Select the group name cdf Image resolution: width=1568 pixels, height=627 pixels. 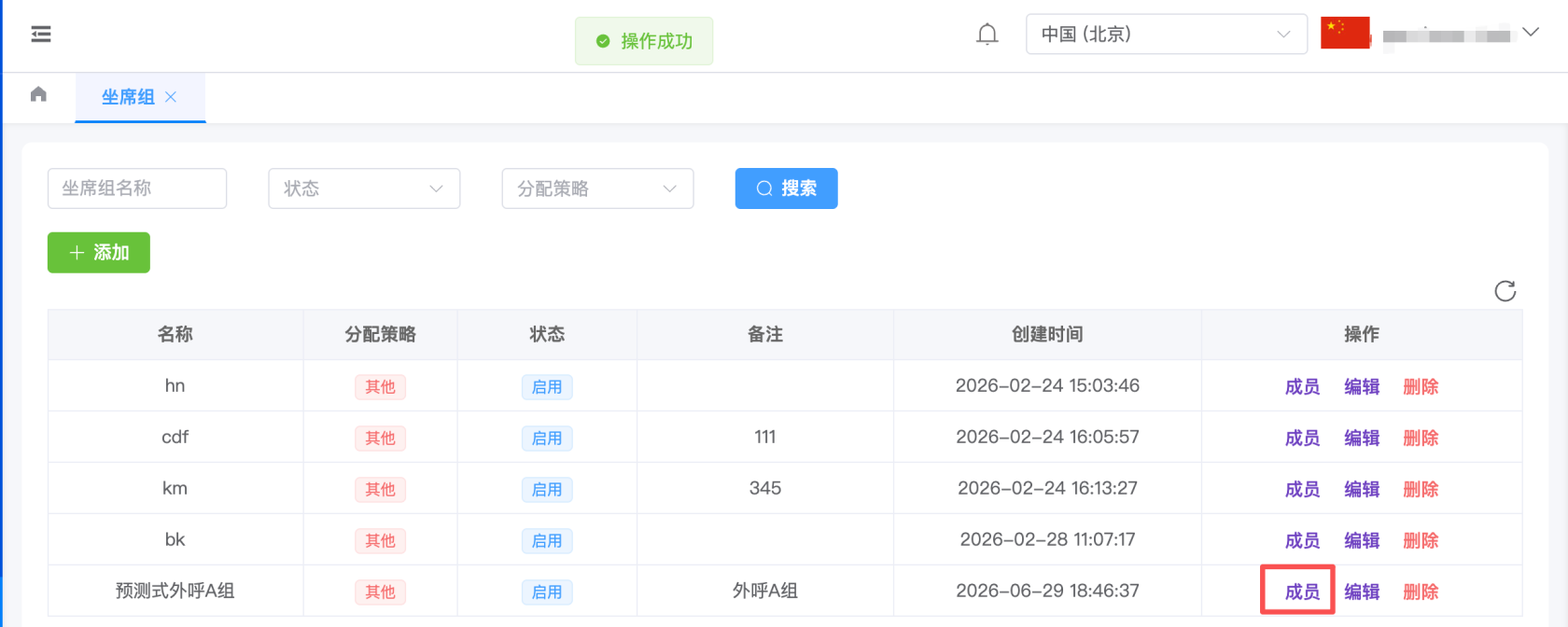[x=175, y=438]
